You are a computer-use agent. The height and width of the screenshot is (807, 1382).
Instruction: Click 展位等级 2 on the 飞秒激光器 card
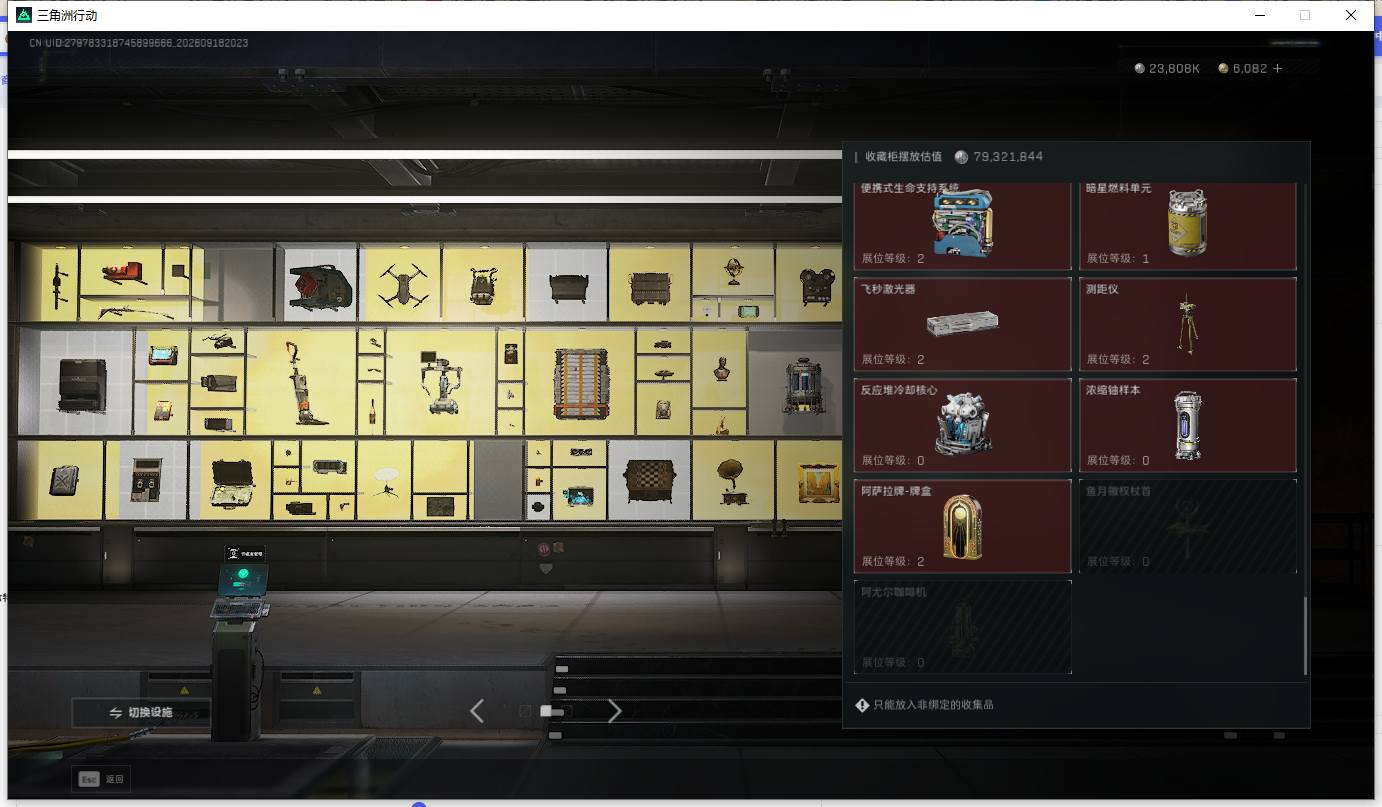point(893,359)
